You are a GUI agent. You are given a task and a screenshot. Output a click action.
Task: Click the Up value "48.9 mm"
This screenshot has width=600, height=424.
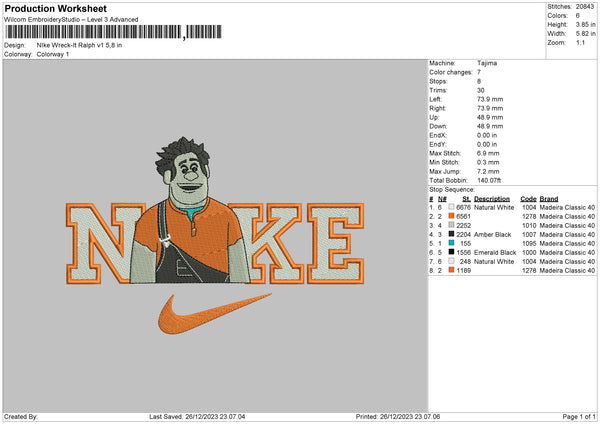490,117
